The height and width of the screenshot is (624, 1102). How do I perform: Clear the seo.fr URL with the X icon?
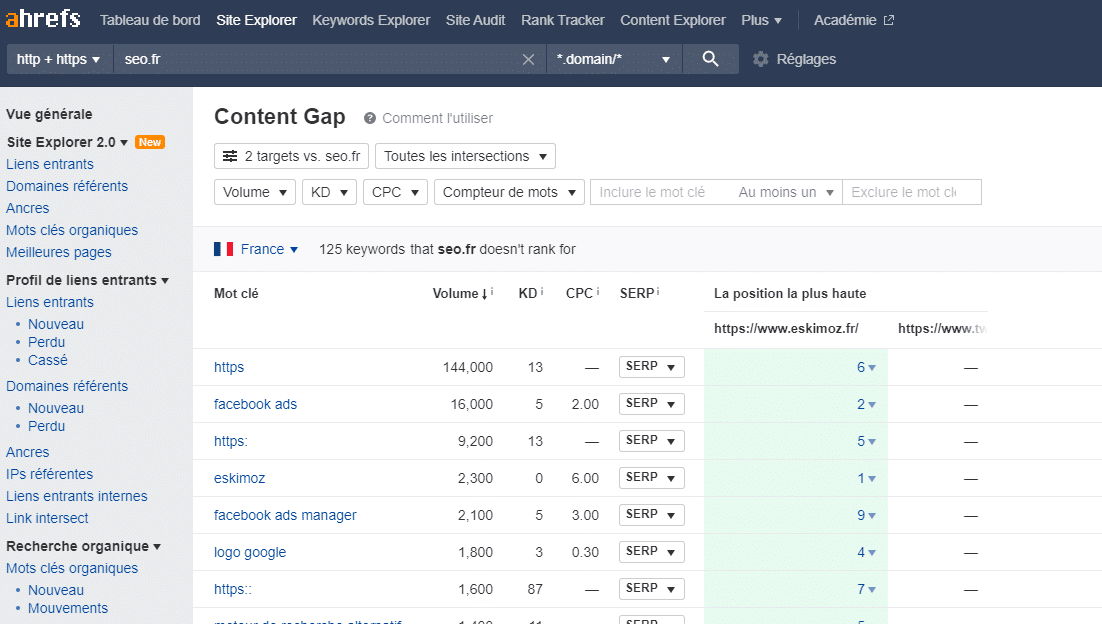click(x=529, y=59)
